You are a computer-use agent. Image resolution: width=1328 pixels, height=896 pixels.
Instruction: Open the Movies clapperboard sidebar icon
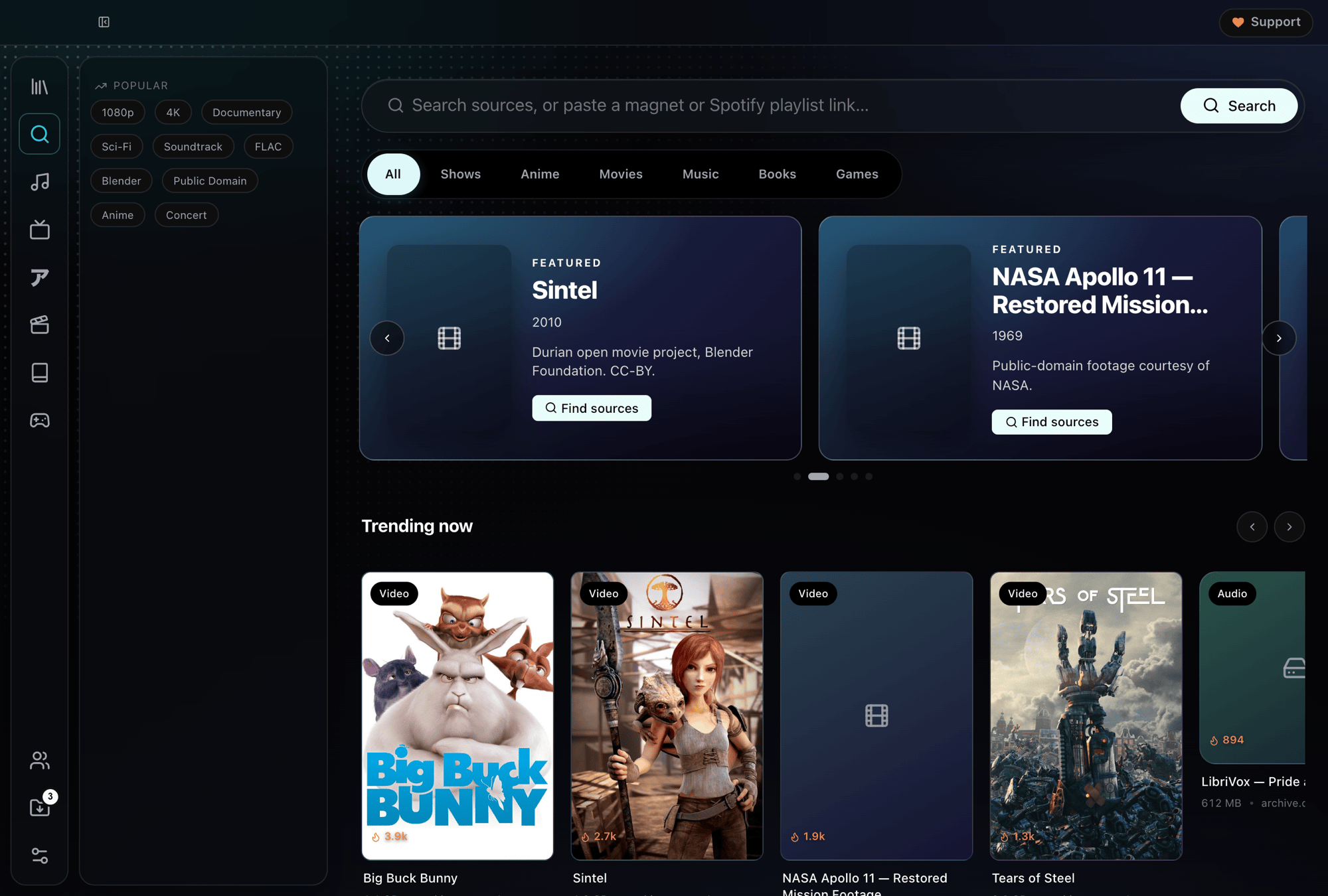tap(40, 325)
